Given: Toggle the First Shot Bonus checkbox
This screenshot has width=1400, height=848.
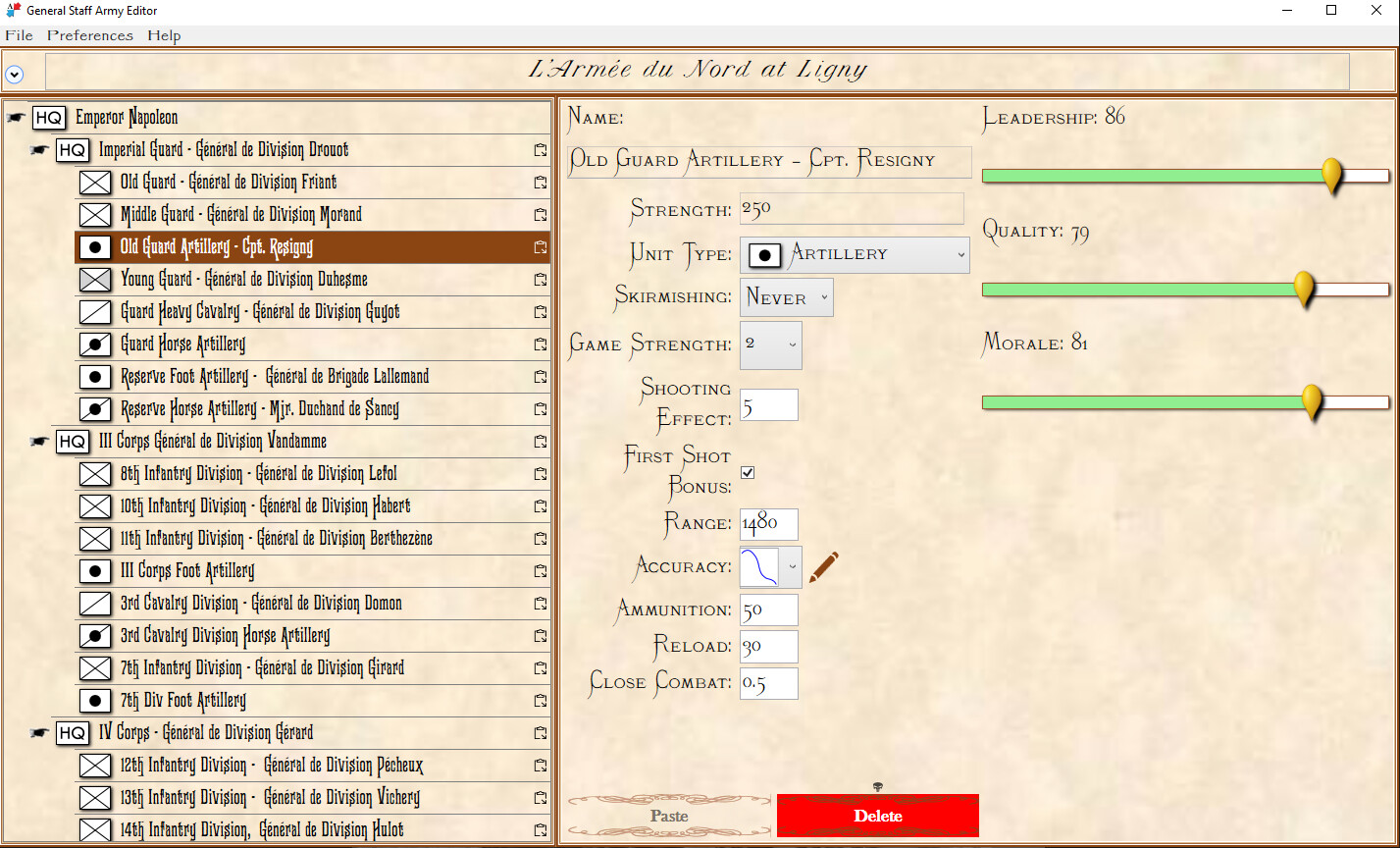Looking at the screenshot, I should [x=748, y=472].
